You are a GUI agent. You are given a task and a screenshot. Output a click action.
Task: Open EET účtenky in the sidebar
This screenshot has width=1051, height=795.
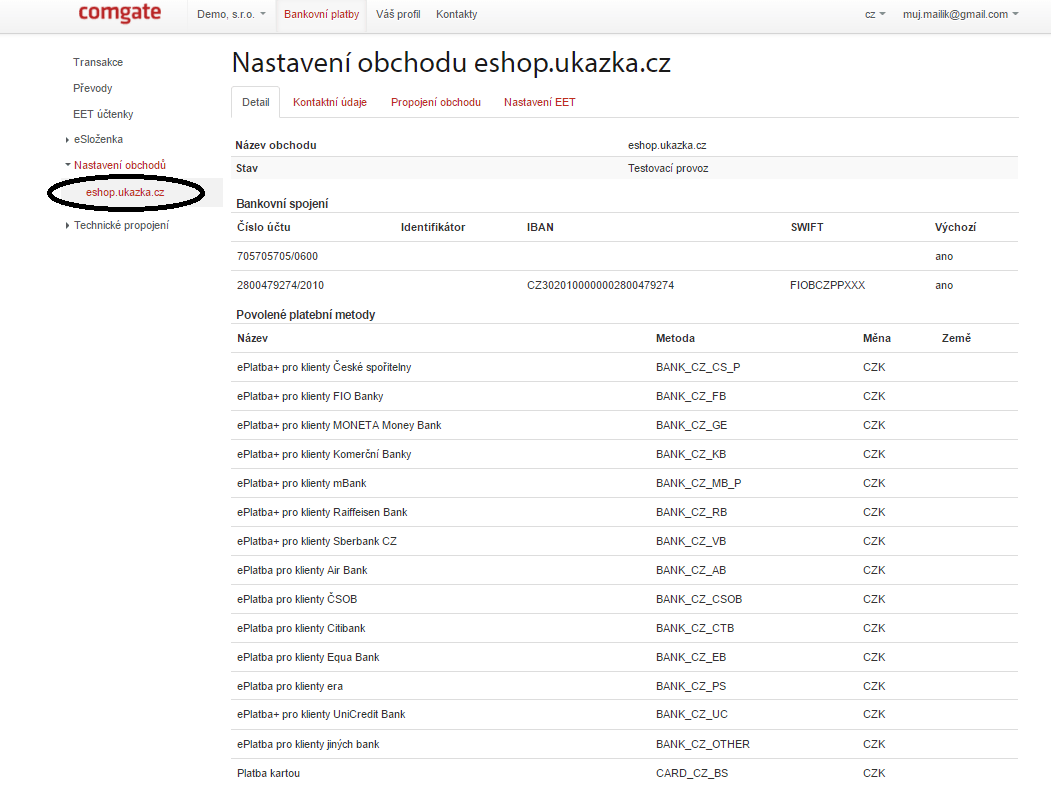(103, 114)
